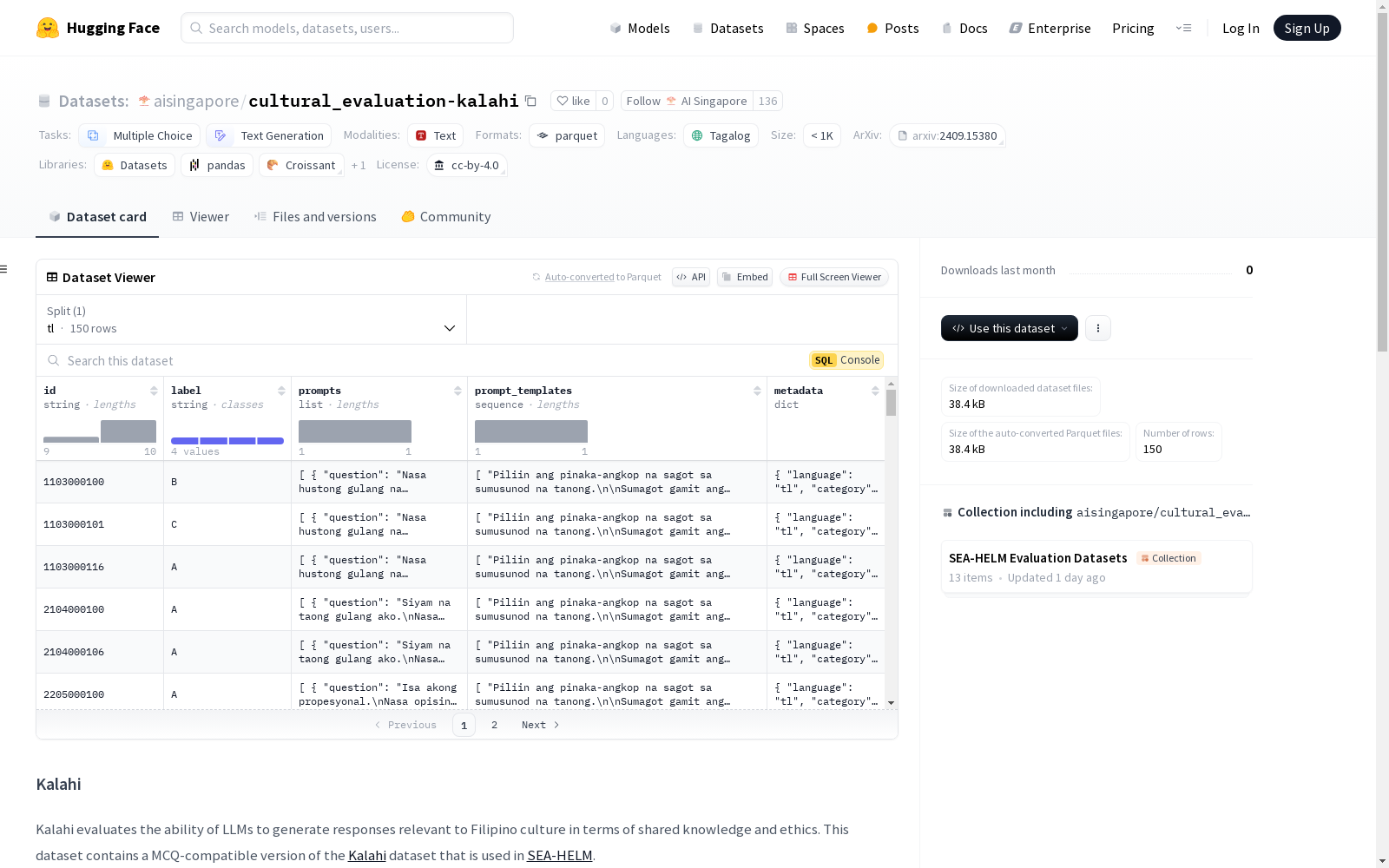Click the API button in Dataset Viewer
This screenshot has width=1389, height=868.
(691, 277)
